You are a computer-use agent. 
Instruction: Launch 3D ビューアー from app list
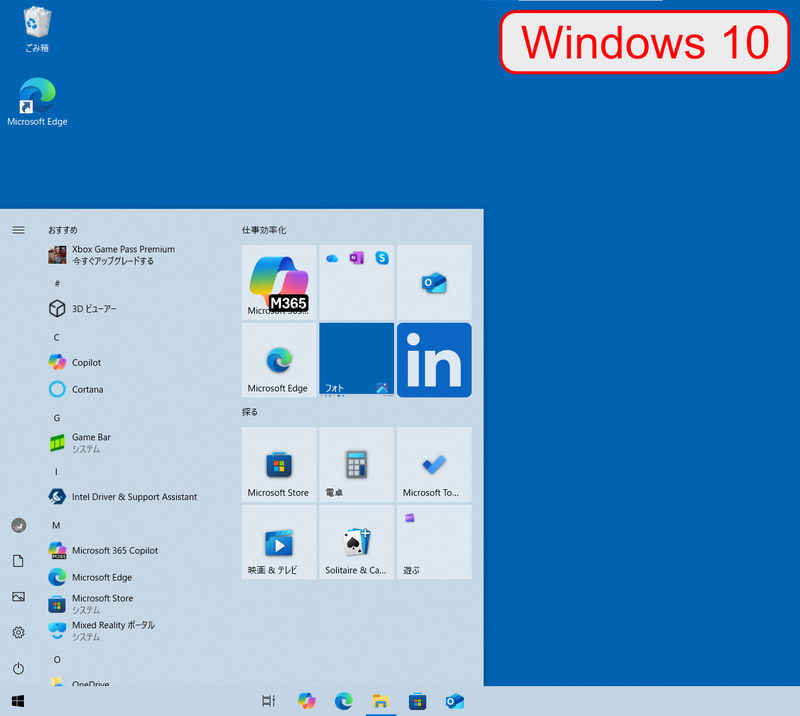click(83, 308)
